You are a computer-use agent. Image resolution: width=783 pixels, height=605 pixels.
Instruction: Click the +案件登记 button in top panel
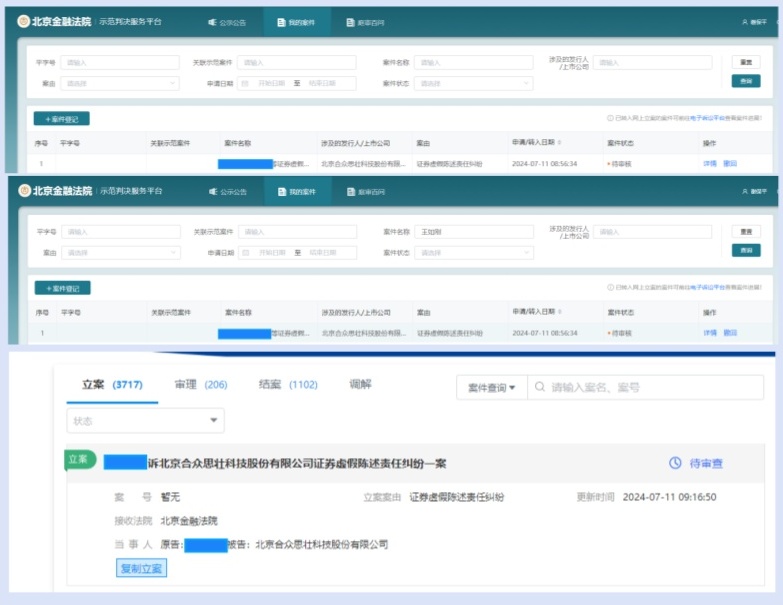pos(62,119)
